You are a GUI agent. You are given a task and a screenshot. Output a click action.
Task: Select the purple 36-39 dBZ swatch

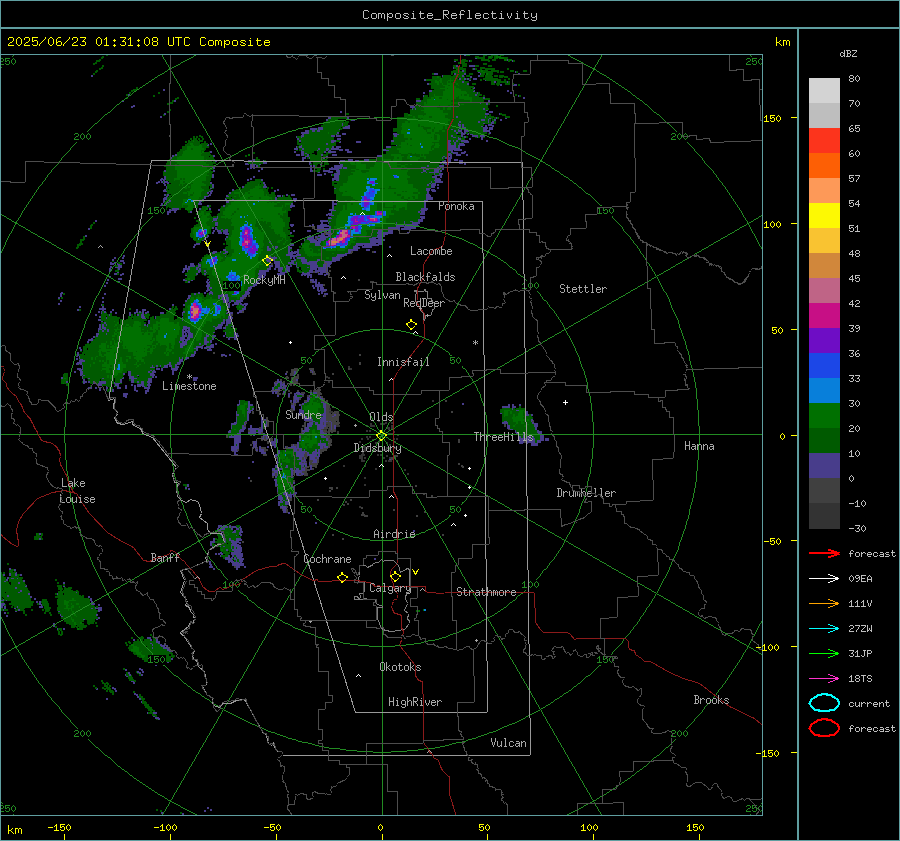pyautogui.click(x=824, y=340)
